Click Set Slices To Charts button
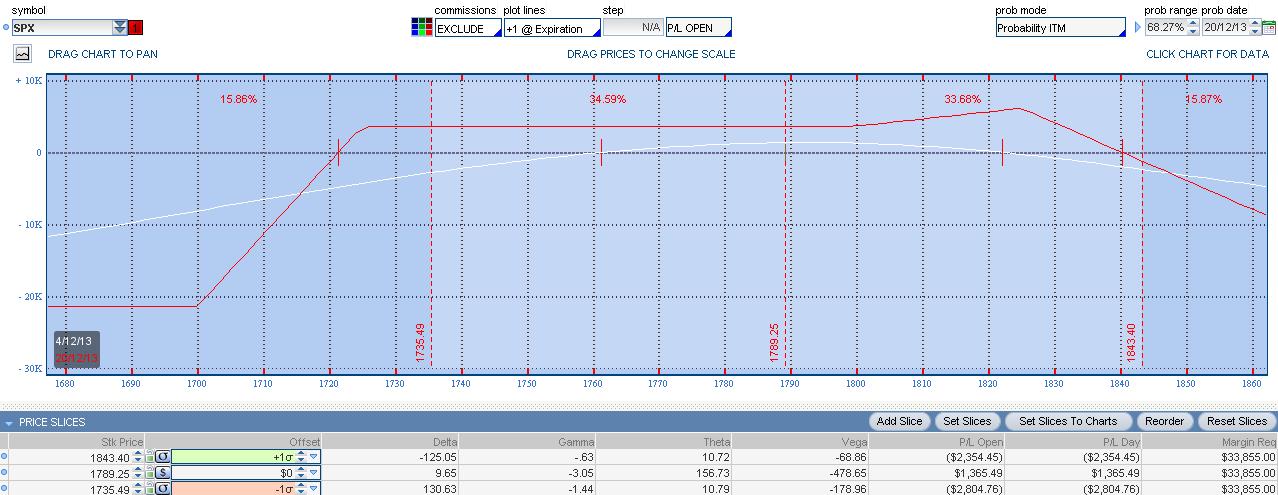This screenshot has width=1278, height=495. tap(1067, 421)
